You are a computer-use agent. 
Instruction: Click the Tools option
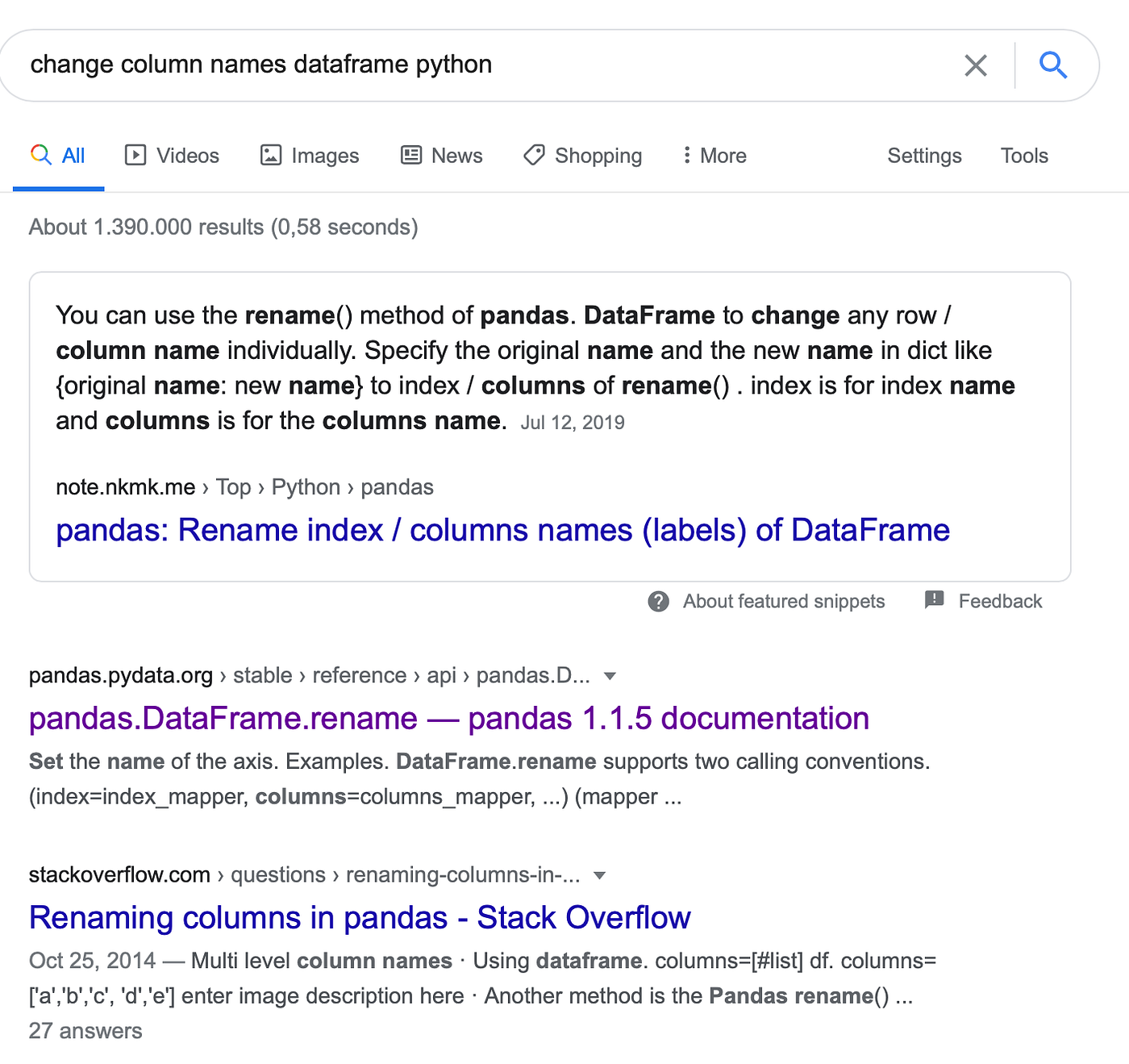tap(1023, 155)
